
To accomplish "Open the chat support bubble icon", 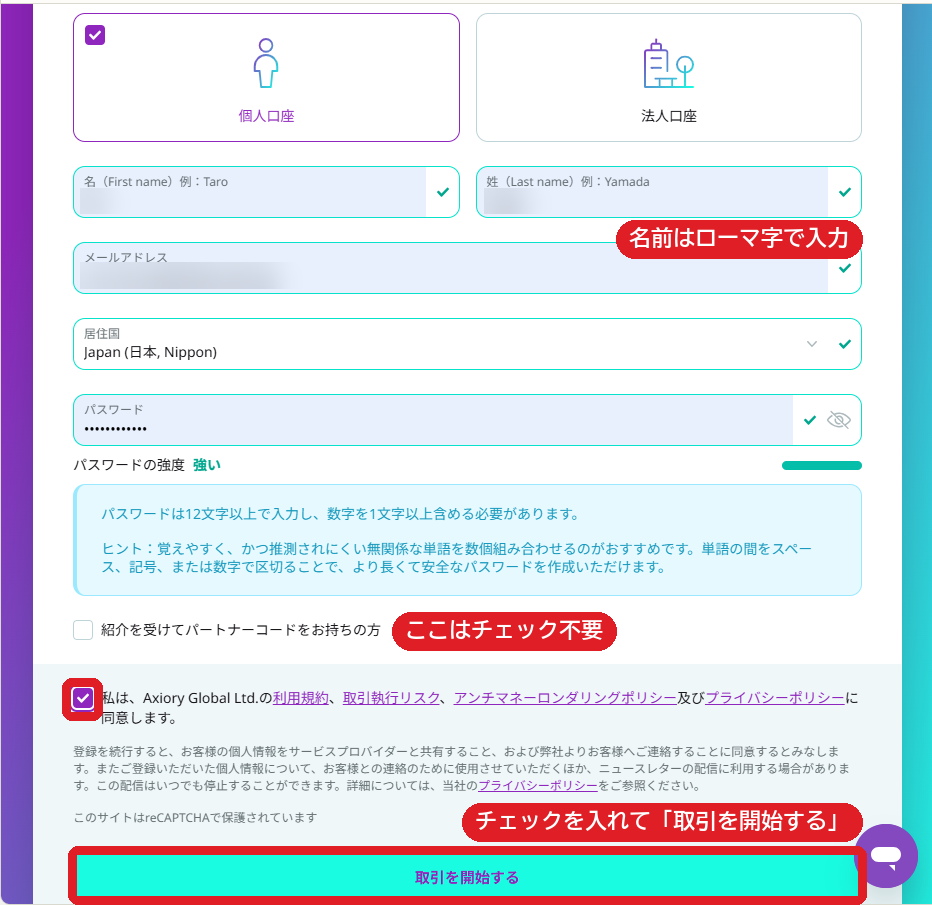I will click(886, 856).
